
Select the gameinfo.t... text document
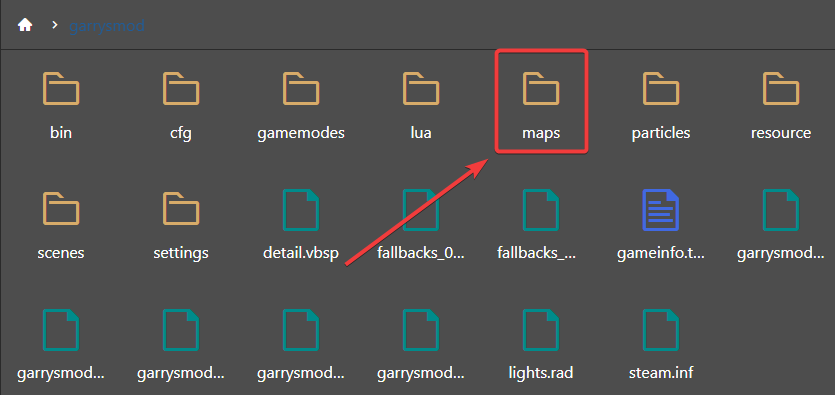661,226
